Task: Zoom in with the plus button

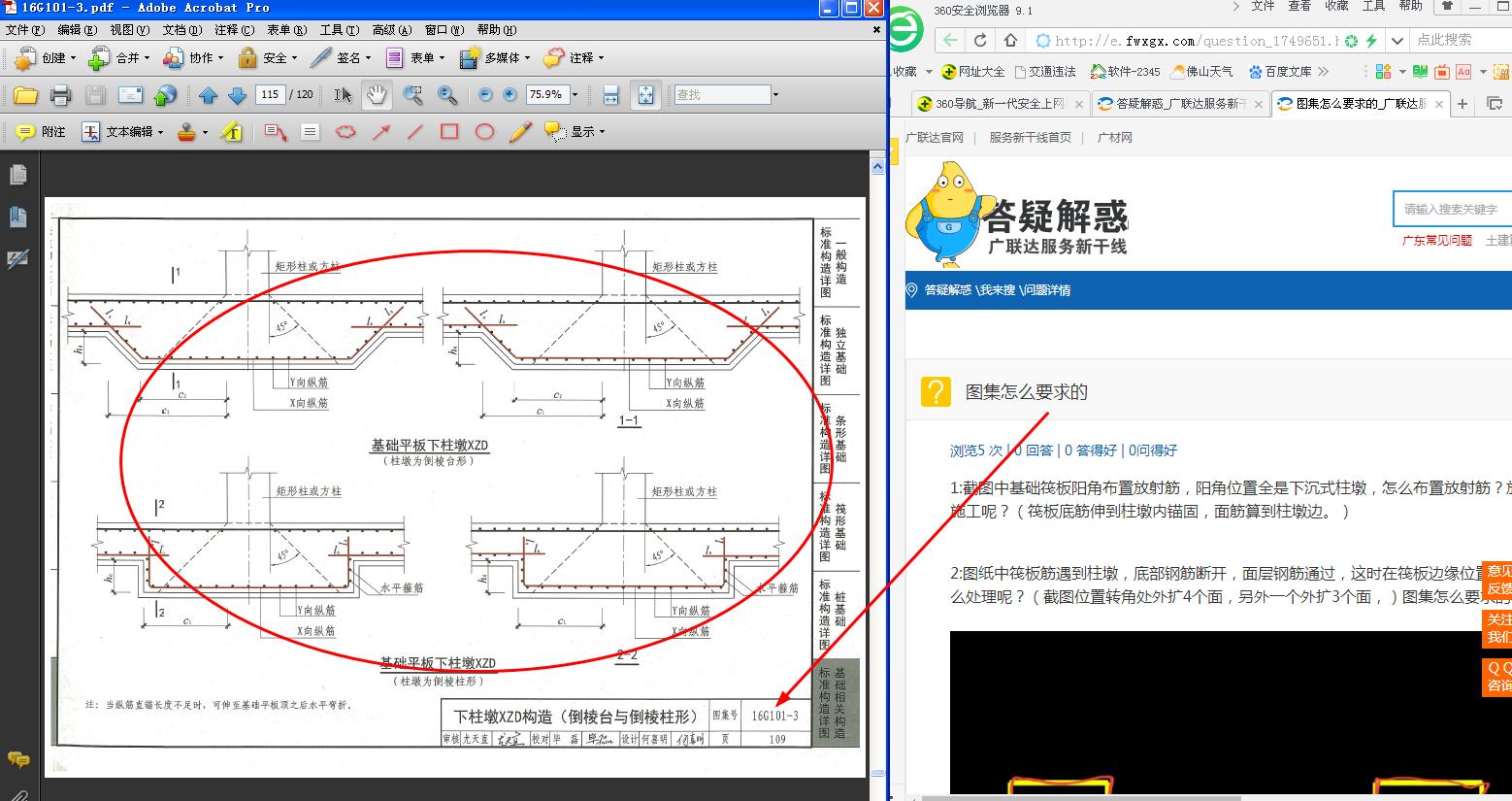Action: click(x=509, y=95)
